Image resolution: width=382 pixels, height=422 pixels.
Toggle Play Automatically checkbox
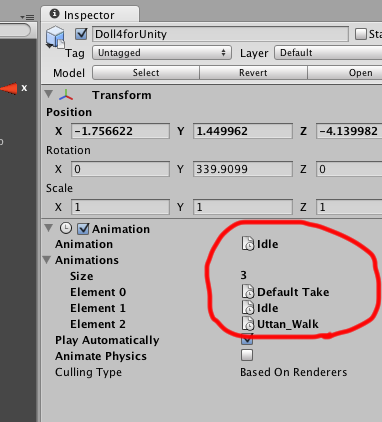(247, 339)
